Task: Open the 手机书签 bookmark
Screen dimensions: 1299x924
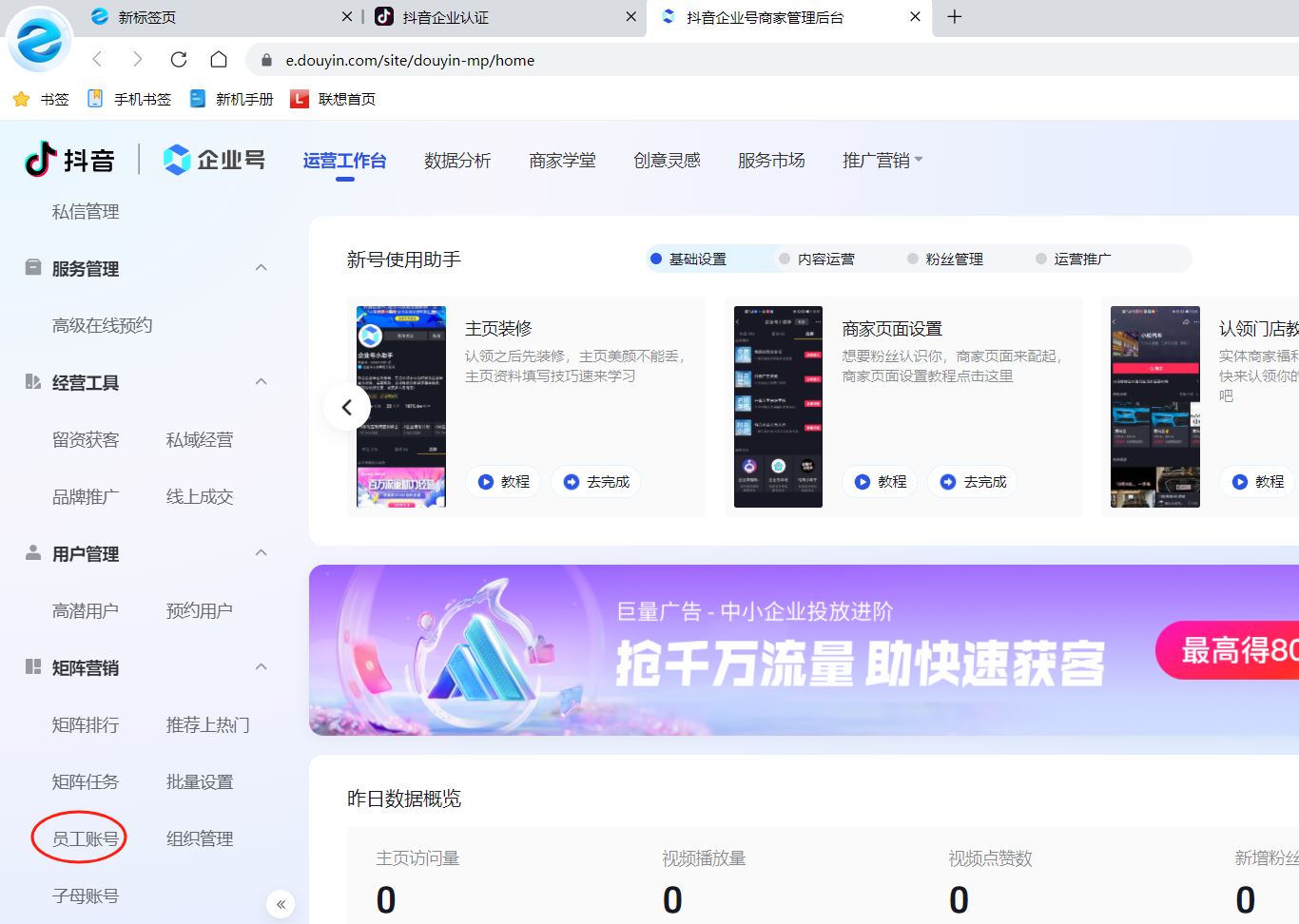Action: 129,99
